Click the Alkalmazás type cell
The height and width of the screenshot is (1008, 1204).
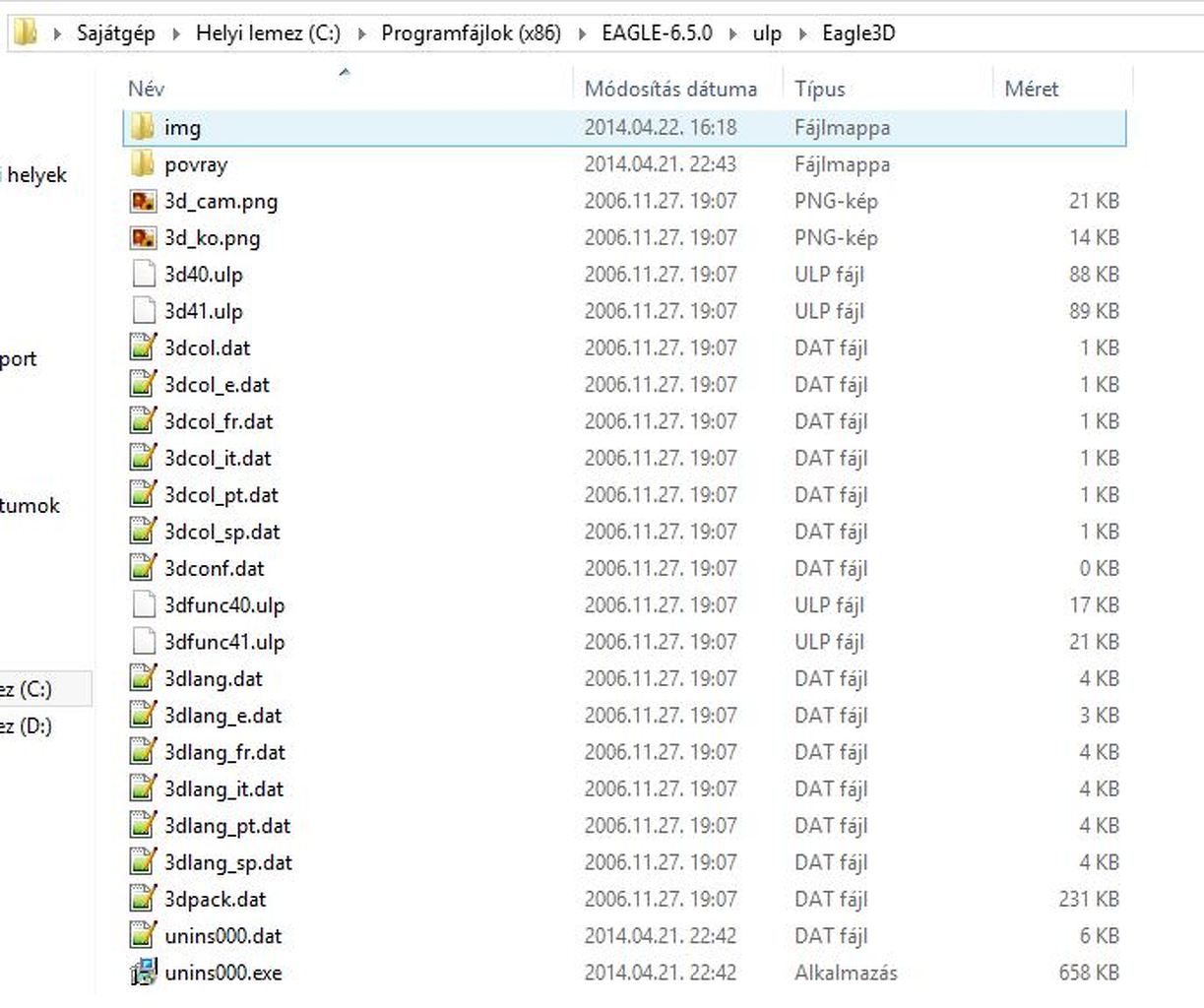point(846,973)
